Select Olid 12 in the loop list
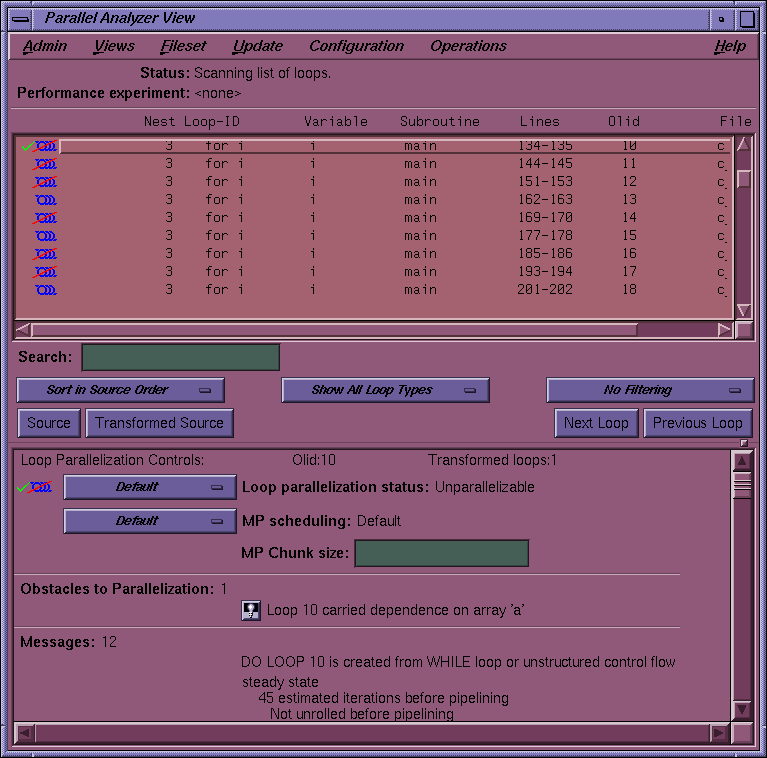The image size is (767, 758). 630,182
